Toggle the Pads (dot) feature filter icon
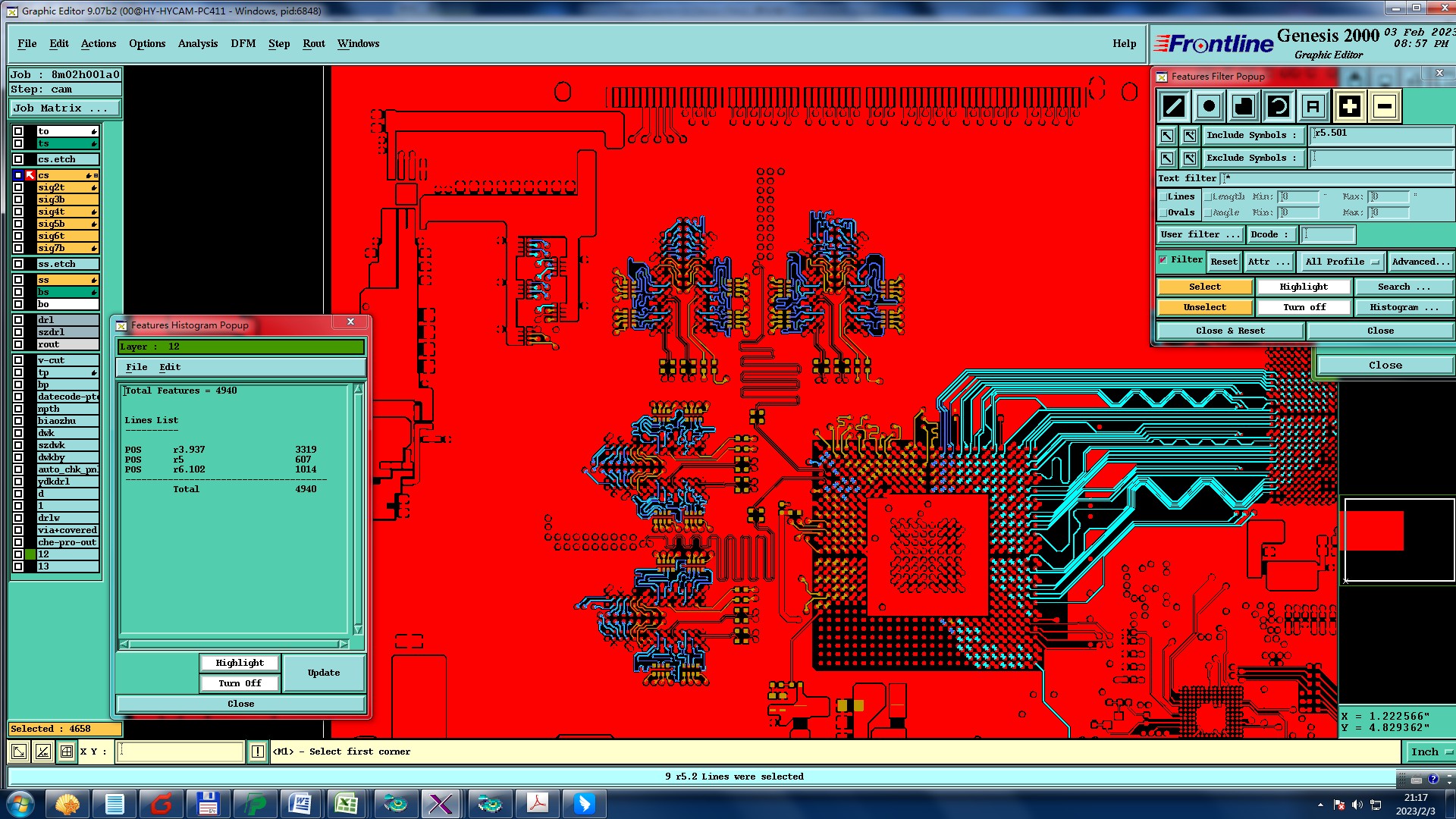The width and height of the screenshot is (1456, 819). 1209,106
